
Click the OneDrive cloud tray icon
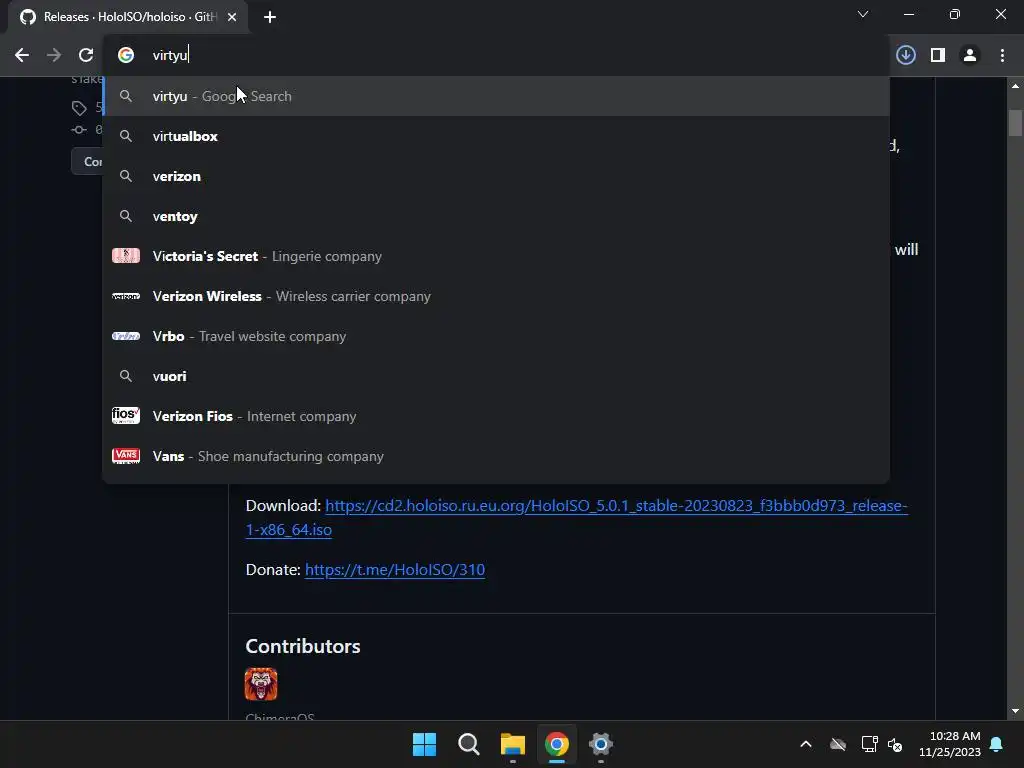pos(838,744)
